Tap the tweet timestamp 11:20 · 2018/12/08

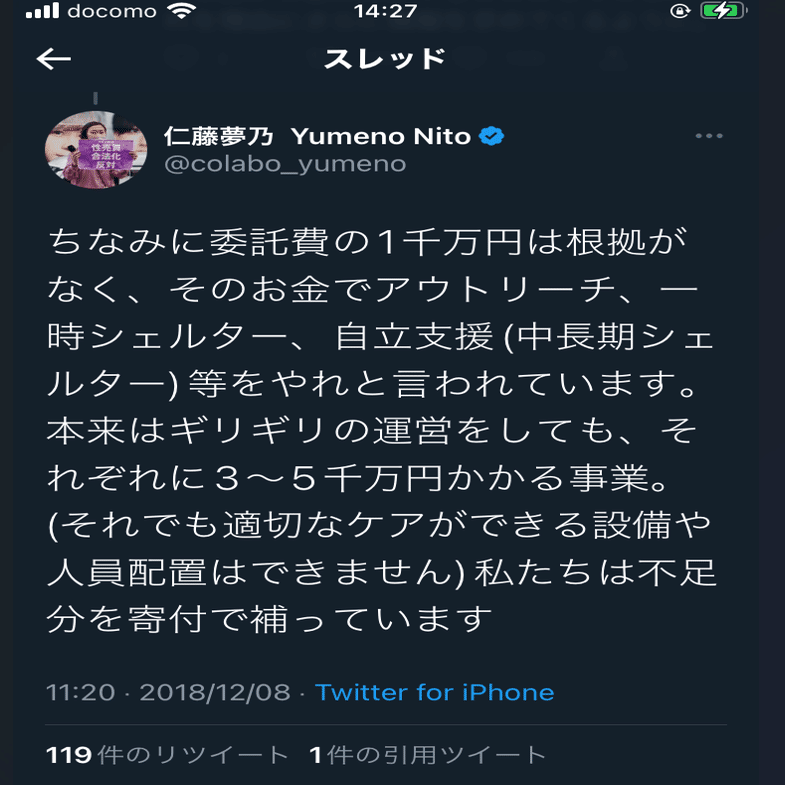coord(168,692)
